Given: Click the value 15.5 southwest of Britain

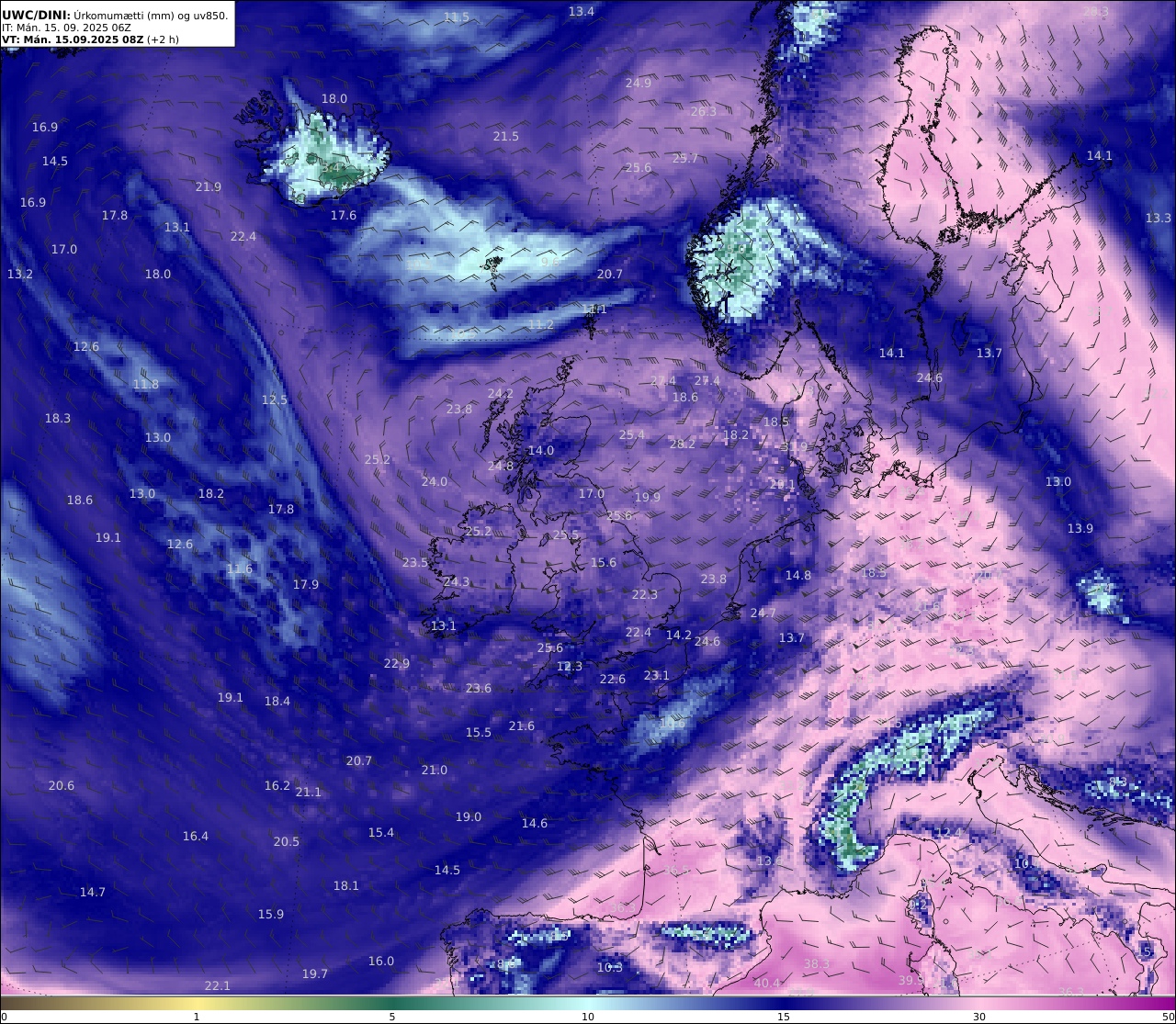Looking at the screenshot, I should [x=479, y=732].
